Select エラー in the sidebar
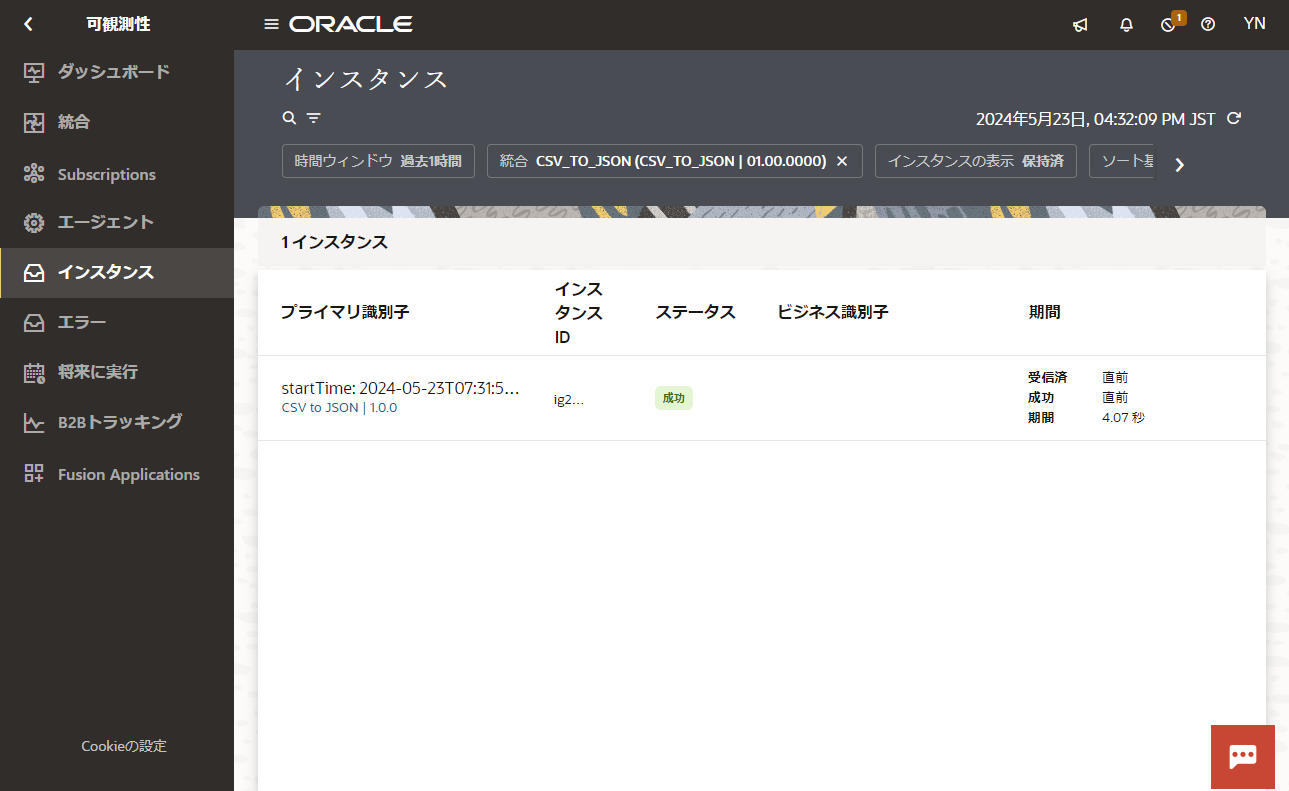Screen dimensions: 1289x791 coord(82,322)
